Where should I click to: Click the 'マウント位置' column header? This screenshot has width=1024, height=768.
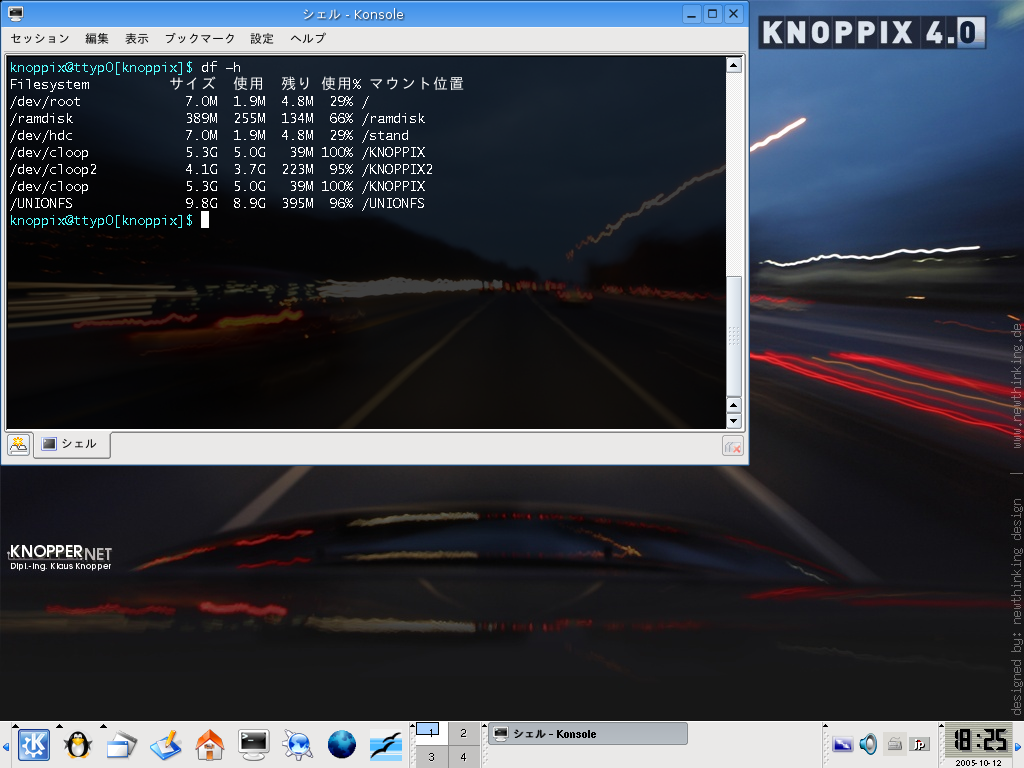(x=417, y=84)
